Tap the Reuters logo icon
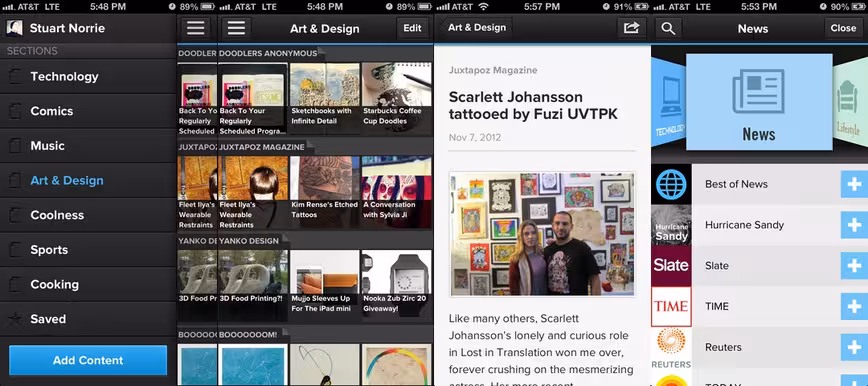This screenshot has height=386, width=868. point(671,348)
